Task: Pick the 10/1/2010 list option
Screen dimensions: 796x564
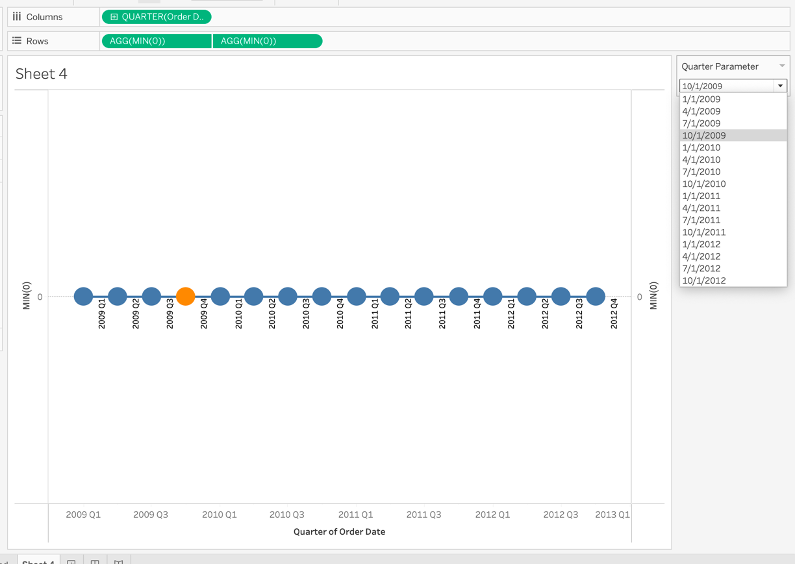Action: click(733, 184)
